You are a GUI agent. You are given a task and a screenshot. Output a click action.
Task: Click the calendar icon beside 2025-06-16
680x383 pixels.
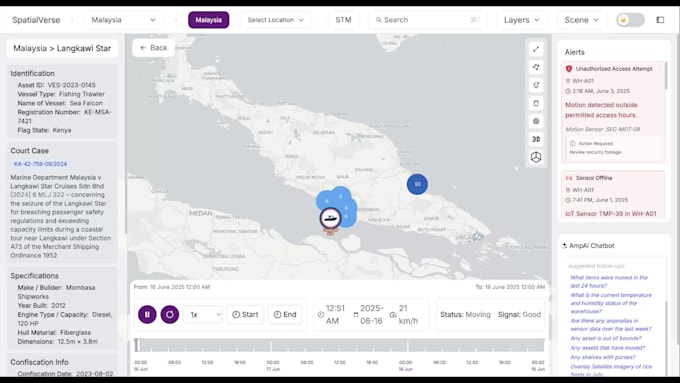[x=356, y=314]
